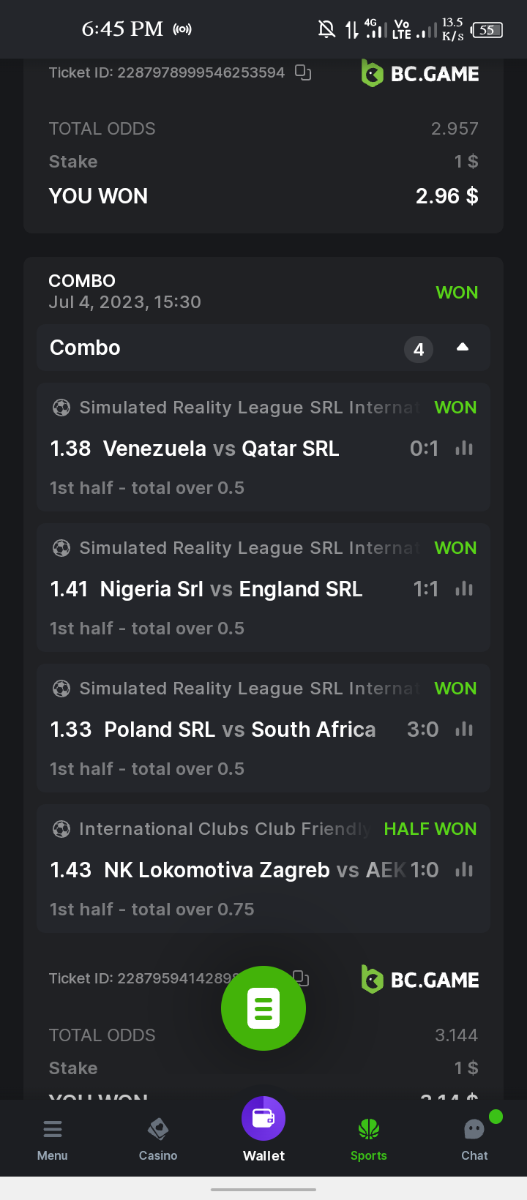Open the Casino section
Image resolution: width=527 pixels, height=1200 pixels.
coord(158,1138)
